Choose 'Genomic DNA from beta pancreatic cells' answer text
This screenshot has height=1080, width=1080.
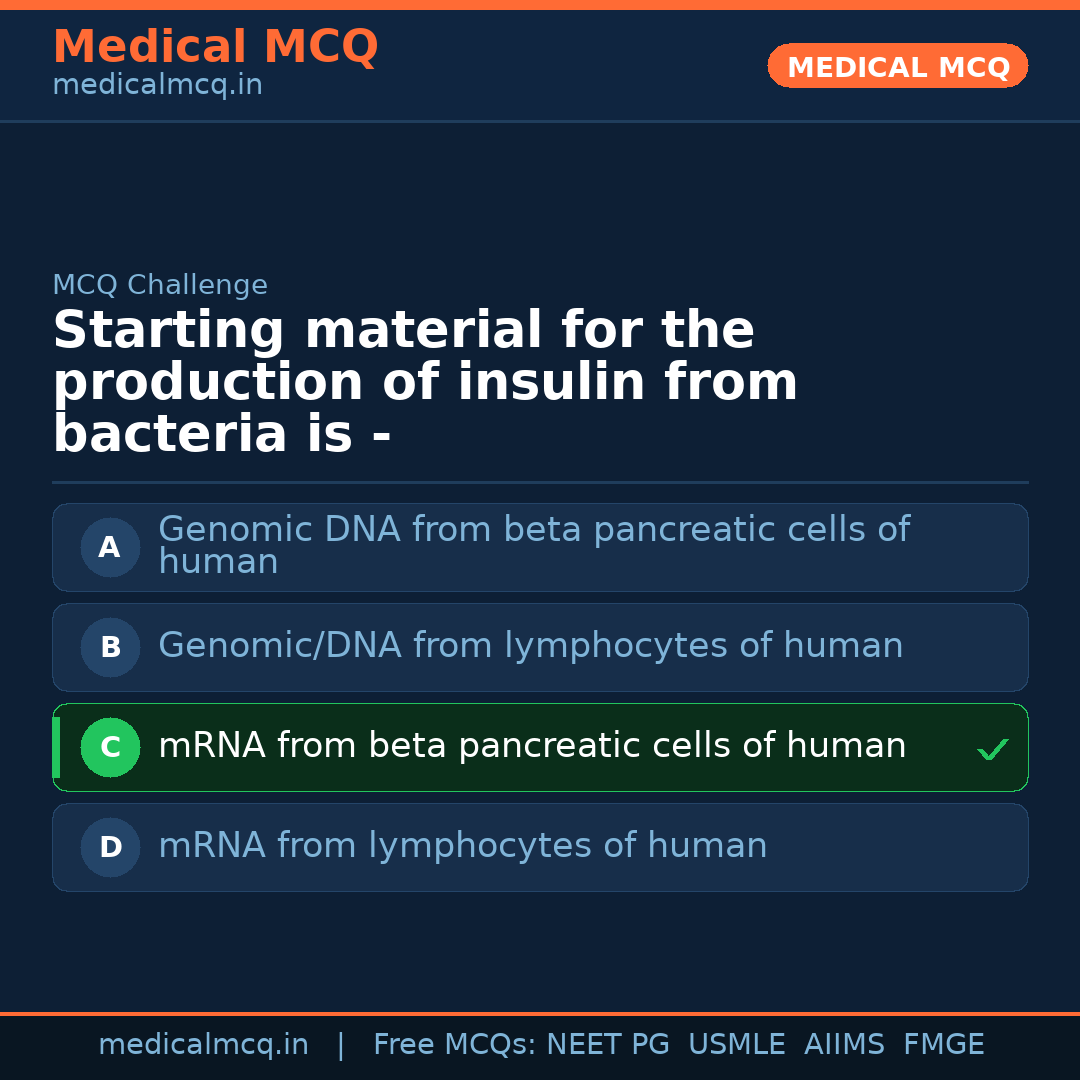[x=533, y=545]
